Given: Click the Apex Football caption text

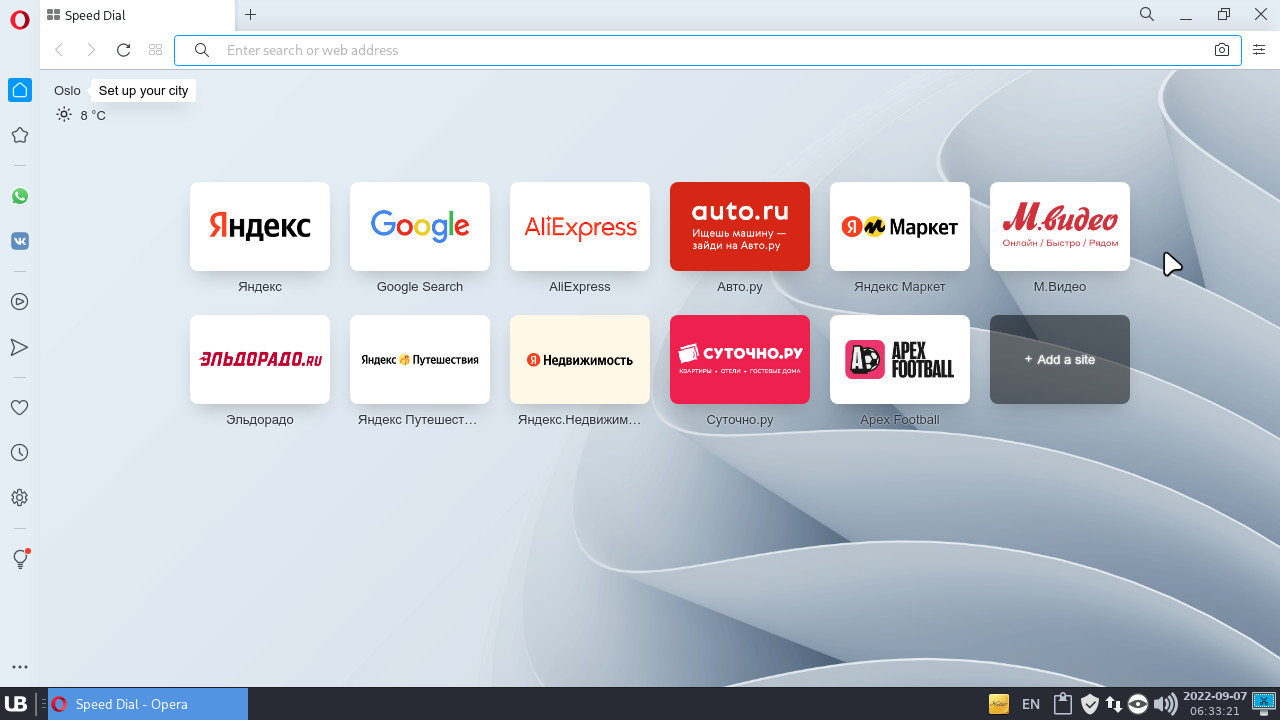Looking at the screenshot, I should [x=900, y=419].
